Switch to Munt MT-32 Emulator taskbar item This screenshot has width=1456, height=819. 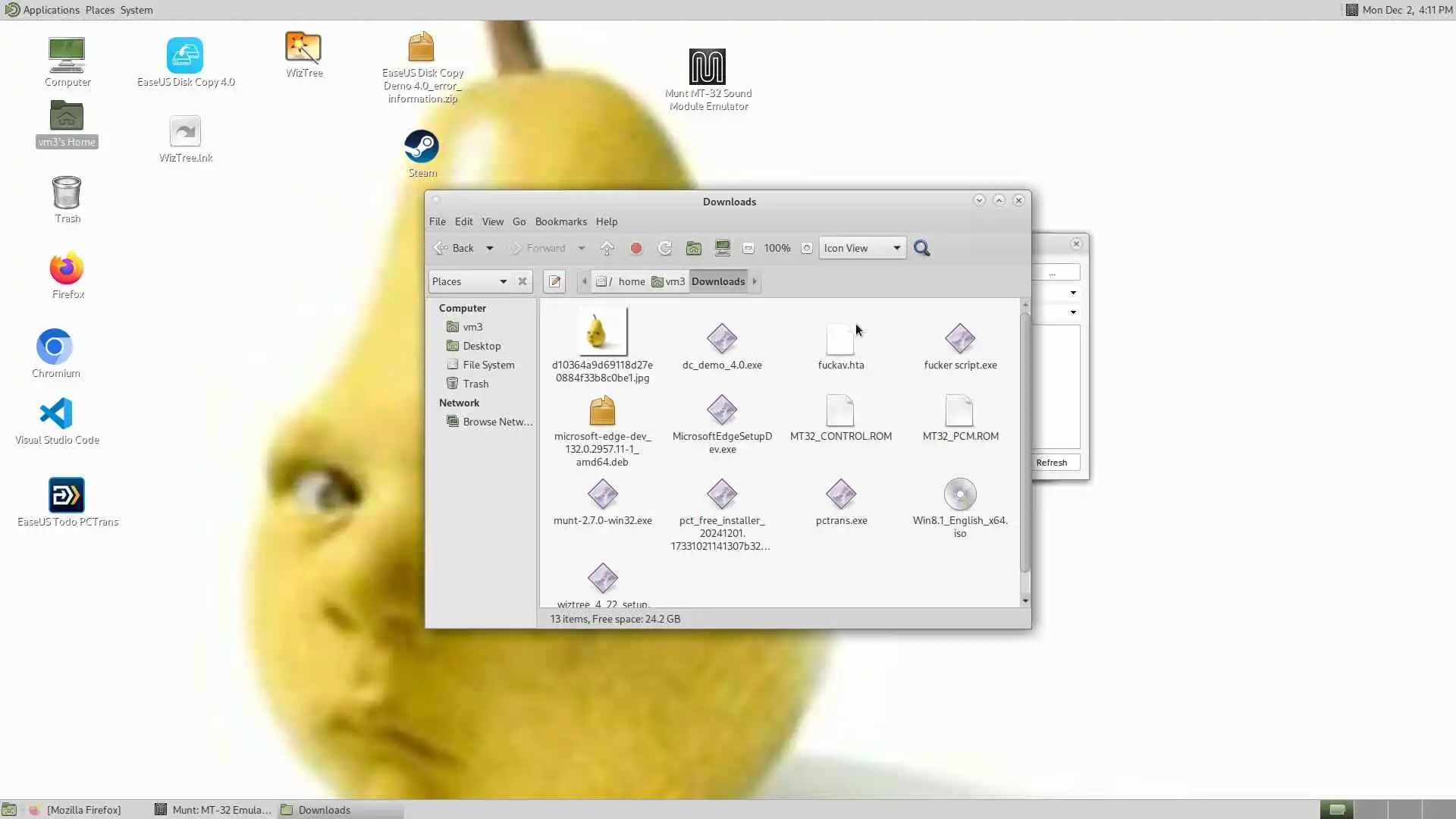213,810
